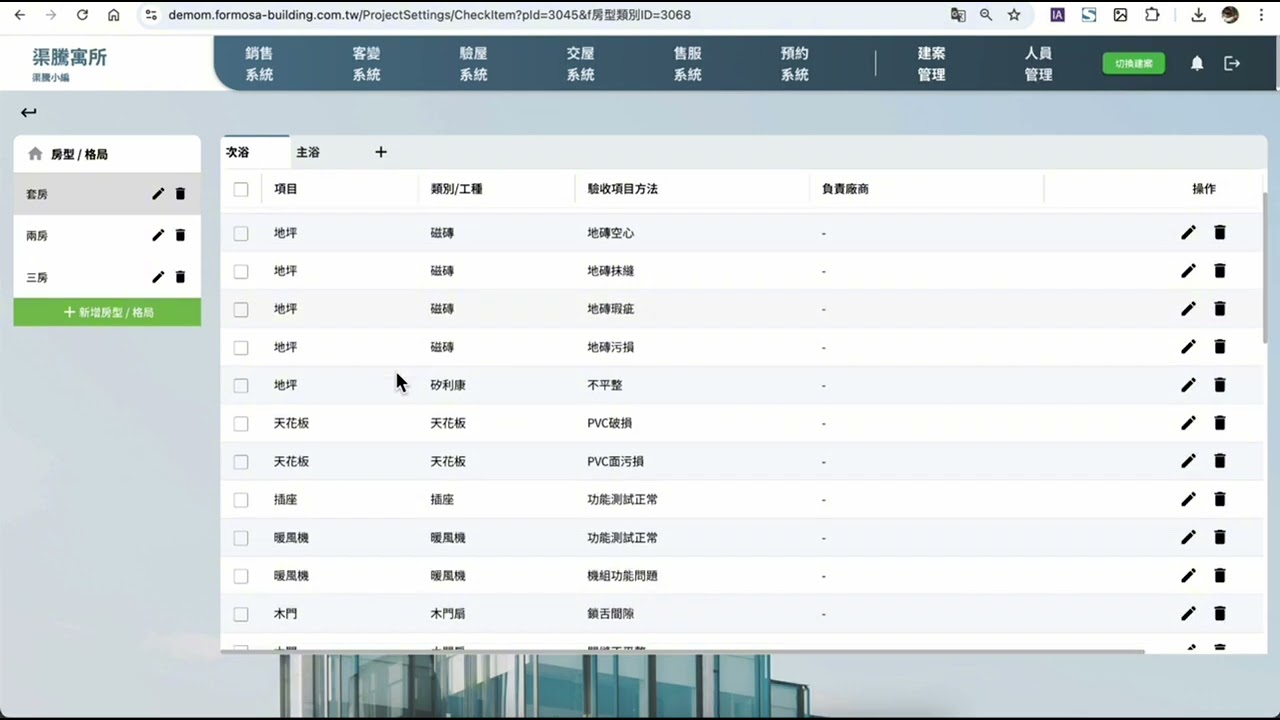Delete the 機組功能問題 row
Viewport: 1280px width, 720px height.
point(1220,576)
